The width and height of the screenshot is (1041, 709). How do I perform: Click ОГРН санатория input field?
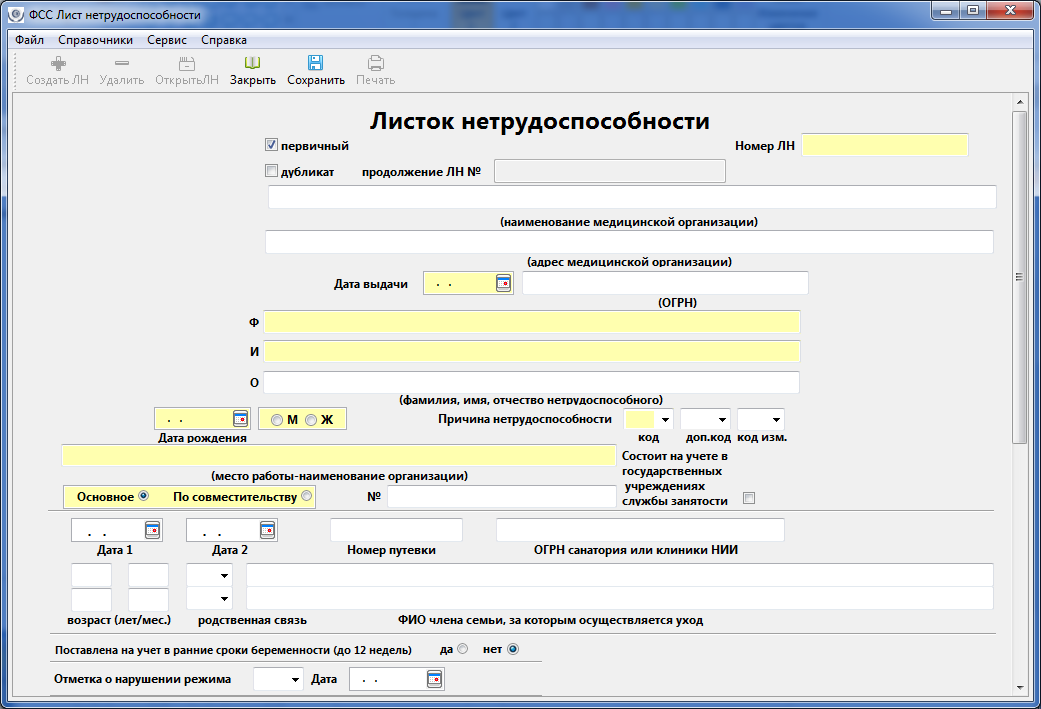pos(640,530)
